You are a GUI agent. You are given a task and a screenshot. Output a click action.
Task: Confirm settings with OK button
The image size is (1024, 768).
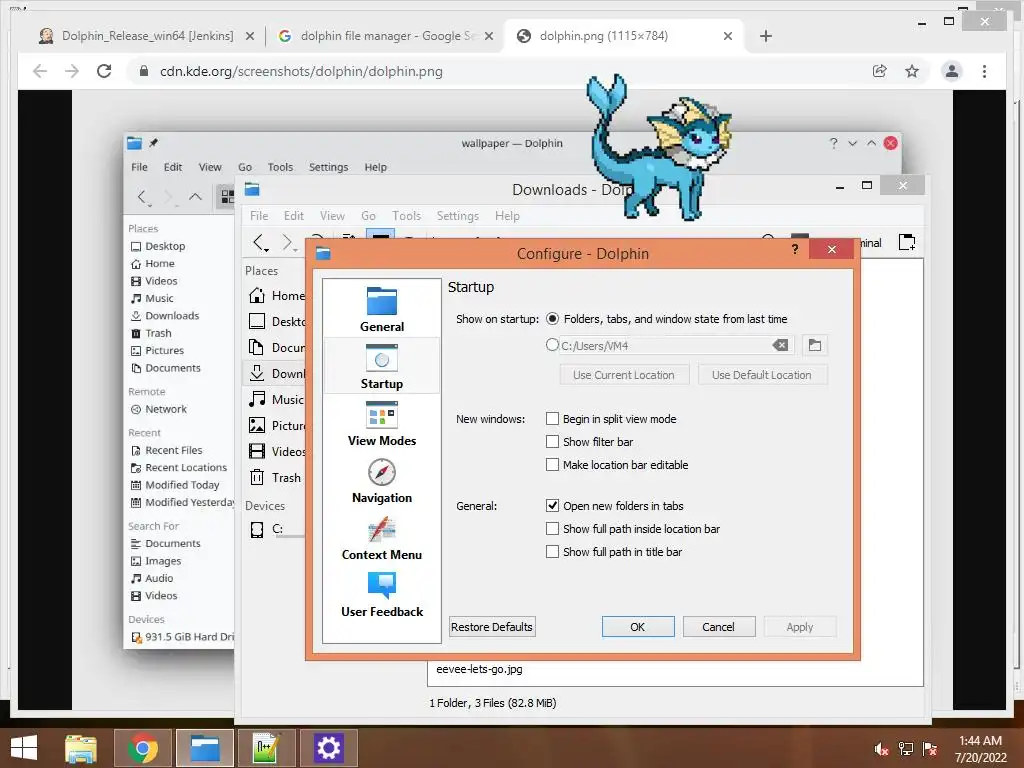tap(637, 627)
